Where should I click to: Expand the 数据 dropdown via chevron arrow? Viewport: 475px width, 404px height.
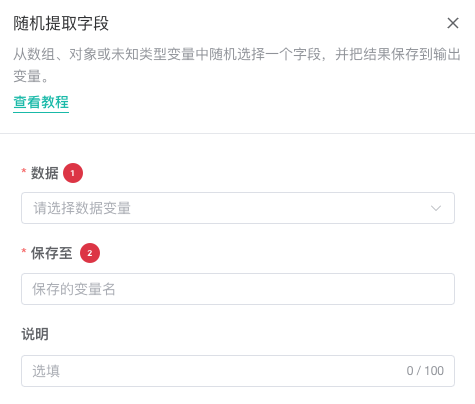click(436, 208)
